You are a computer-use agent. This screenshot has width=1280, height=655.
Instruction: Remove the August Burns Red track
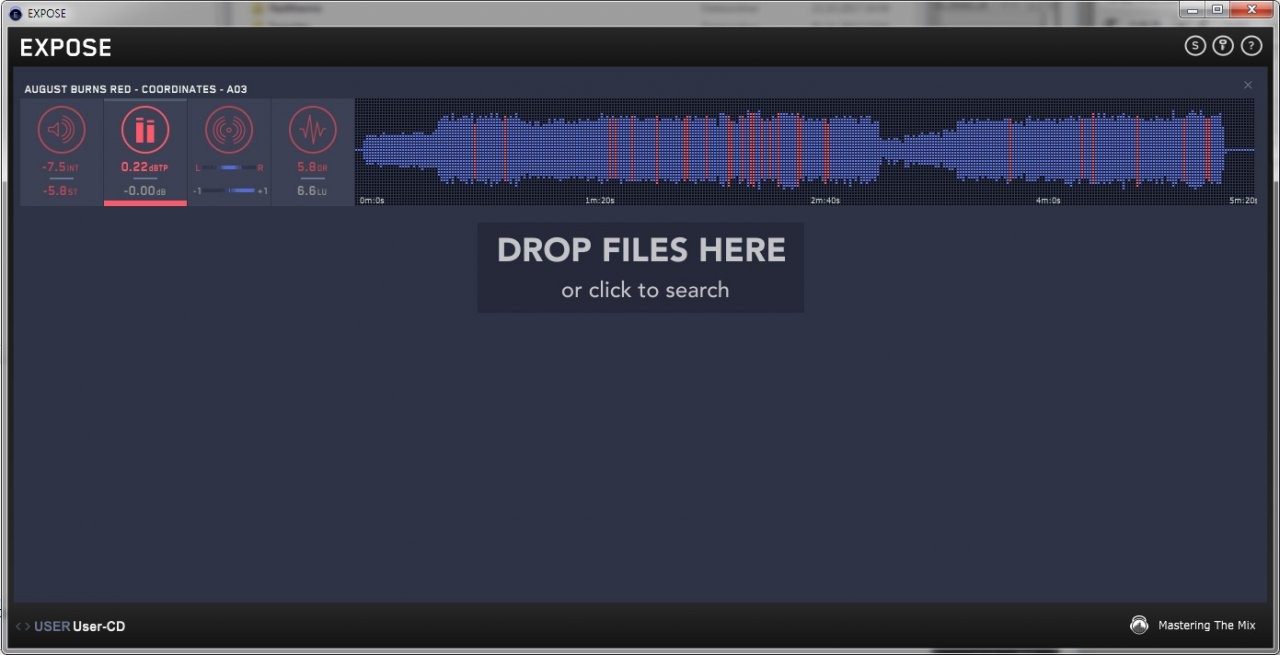(1248, 85)
